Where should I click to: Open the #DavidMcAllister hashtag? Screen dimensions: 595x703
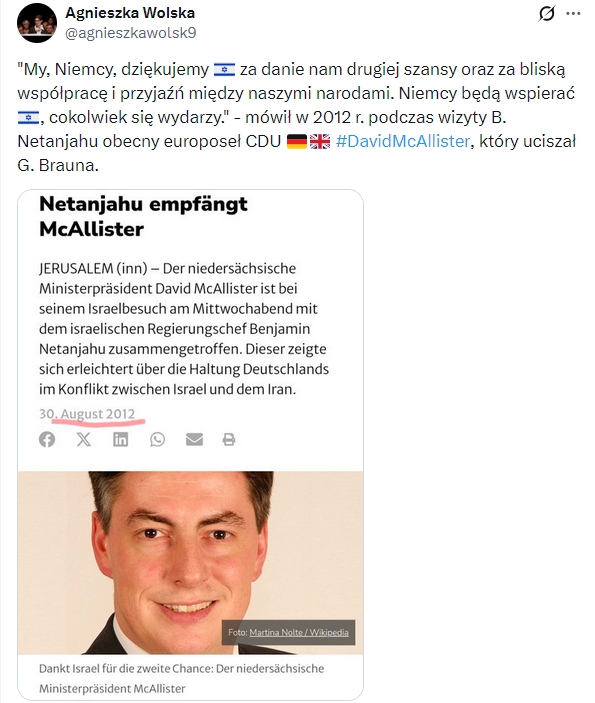pos(403,141)
